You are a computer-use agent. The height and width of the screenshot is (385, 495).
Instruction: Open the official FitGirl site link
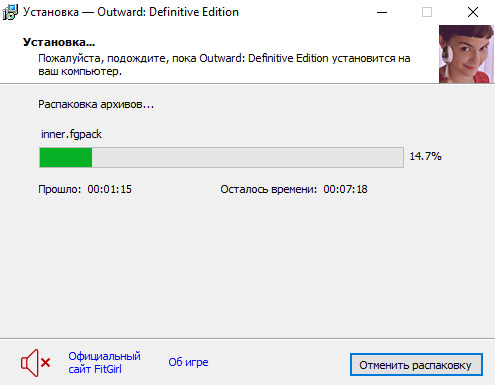pyautogui.click(x=104, y=363)
